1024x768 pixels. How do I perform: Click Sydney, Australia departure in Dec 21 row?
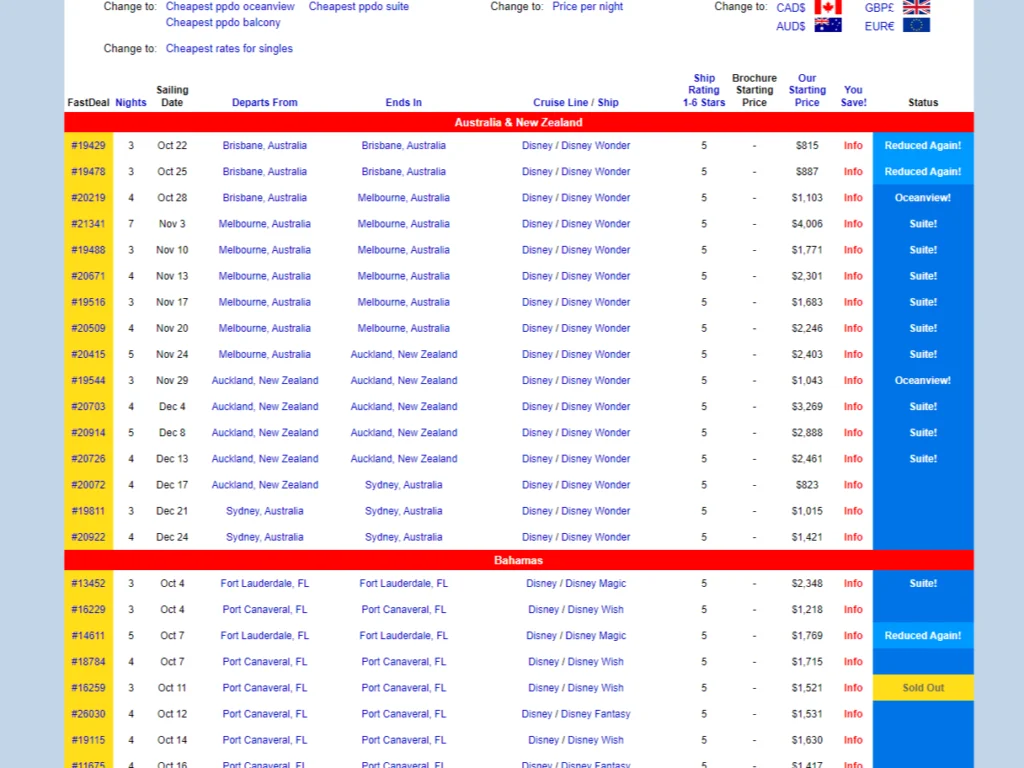264,511
